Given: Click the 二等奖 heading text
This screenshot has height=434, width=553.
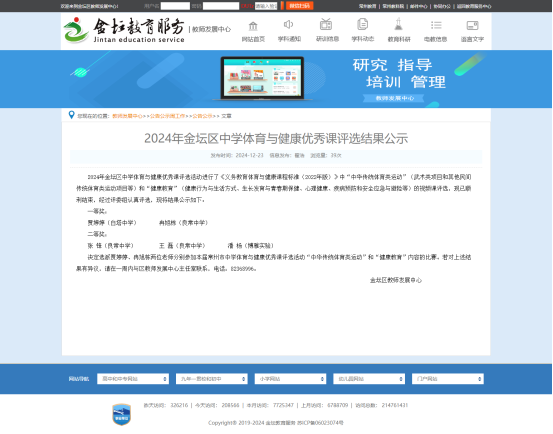Looking at the screenshot, I should 97,234.
